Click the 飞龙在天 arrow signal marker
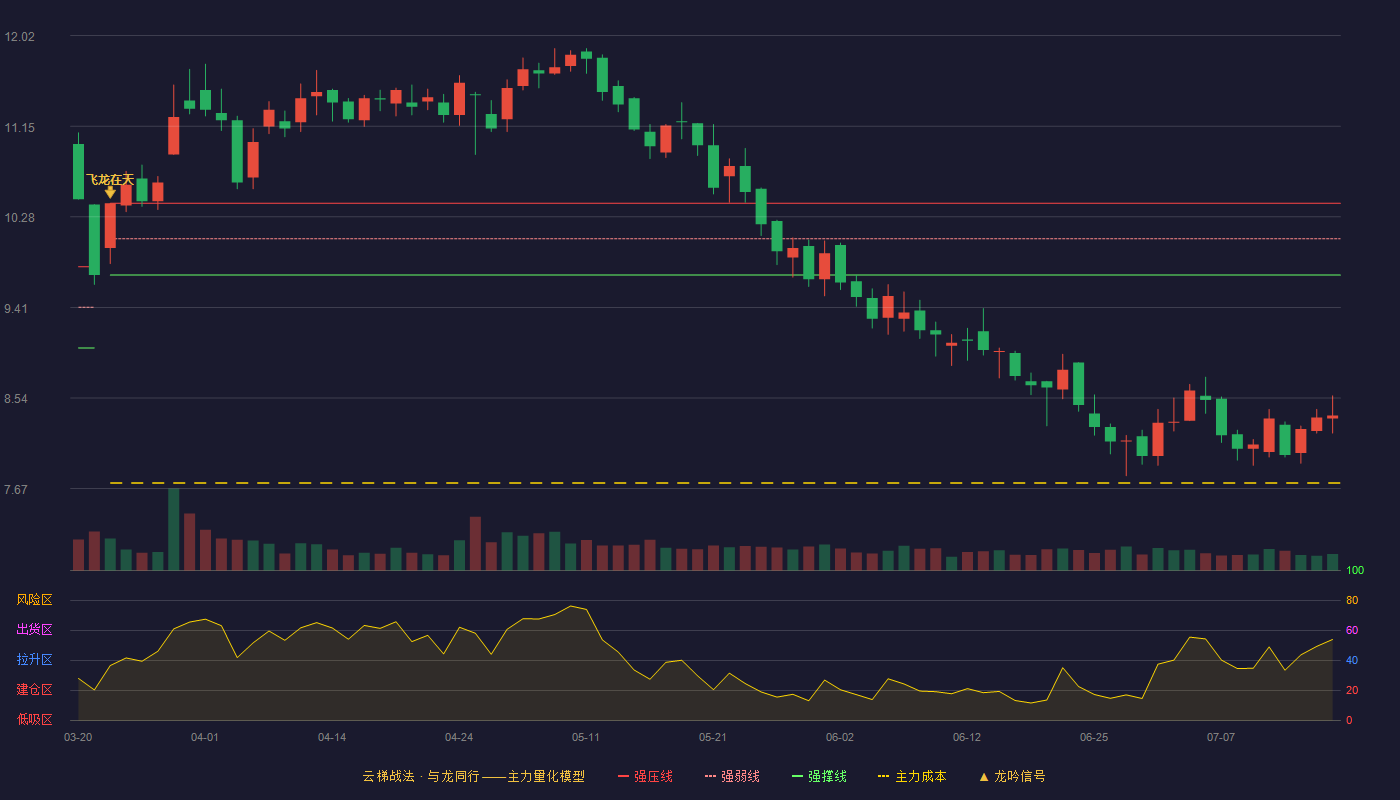1400x800 pixels. (110, 191)
